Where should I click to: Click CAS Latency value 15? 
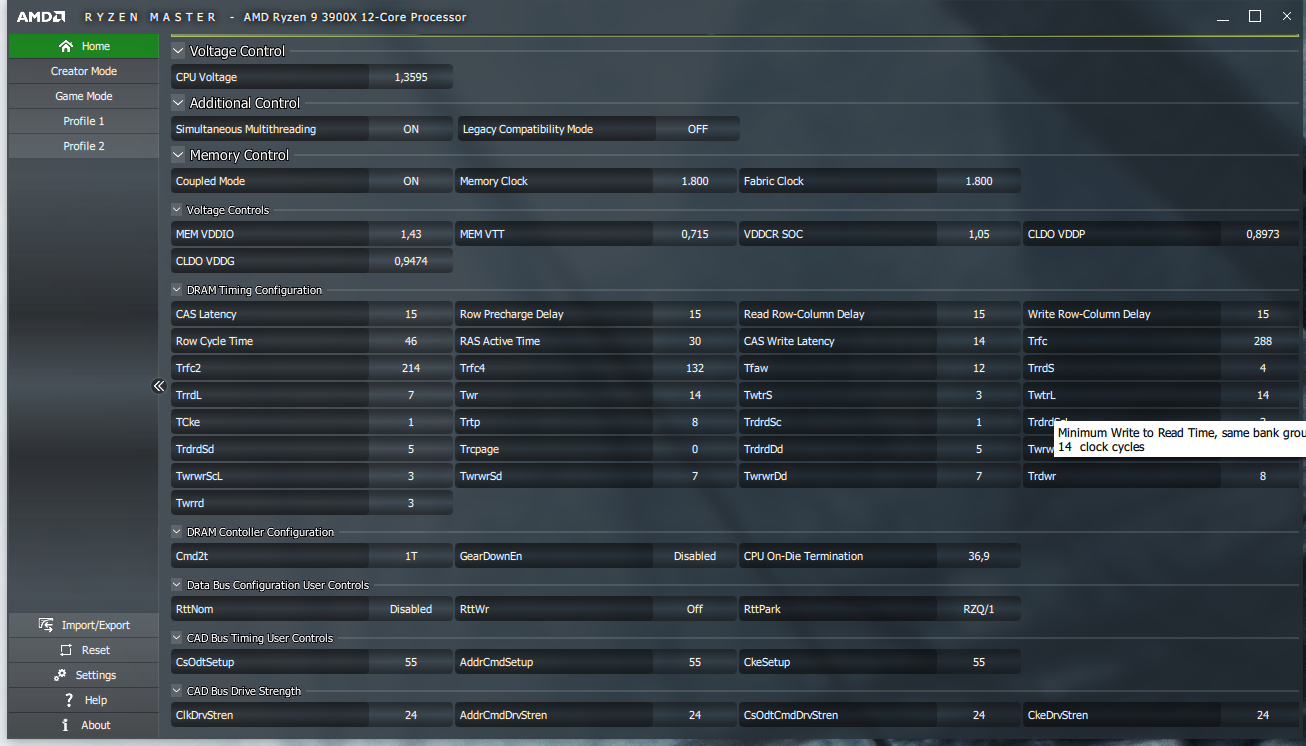click(411, 314)
